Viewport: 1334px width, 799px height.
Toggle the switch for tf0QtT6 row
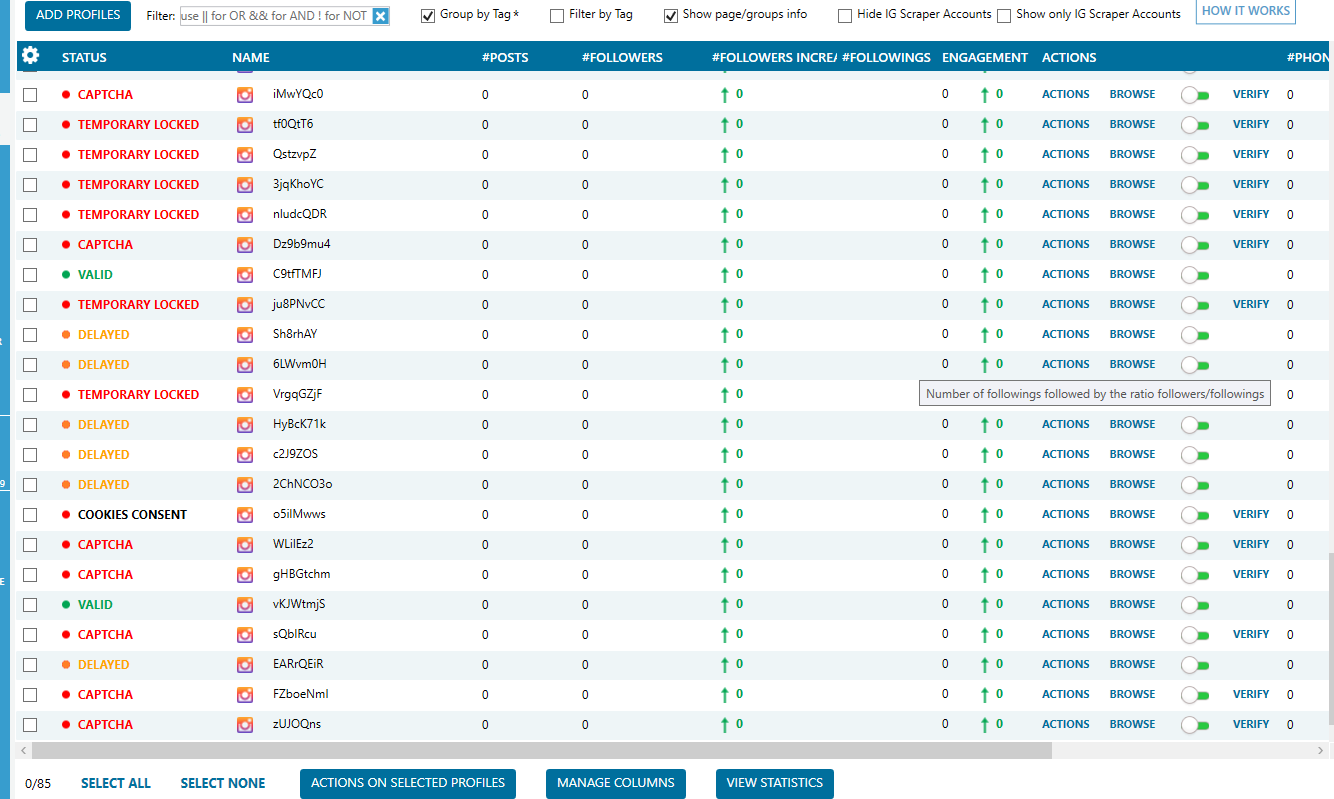(1195, 125)
